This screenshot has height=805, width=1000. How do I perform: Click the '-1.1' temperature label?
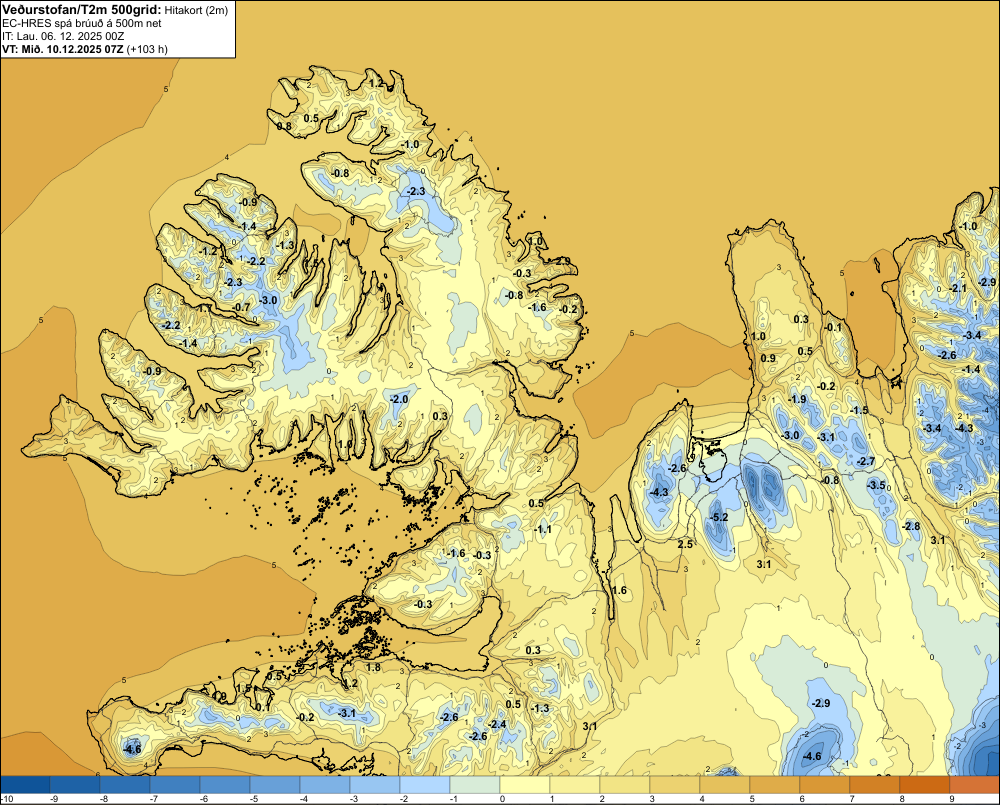click(x=542, y=530)
